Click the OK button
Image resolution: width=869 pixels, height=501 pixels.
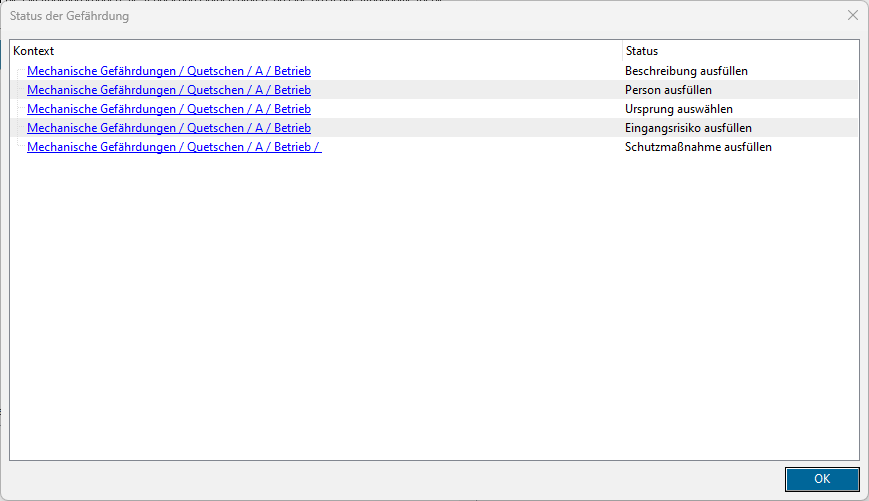[822, 479]
